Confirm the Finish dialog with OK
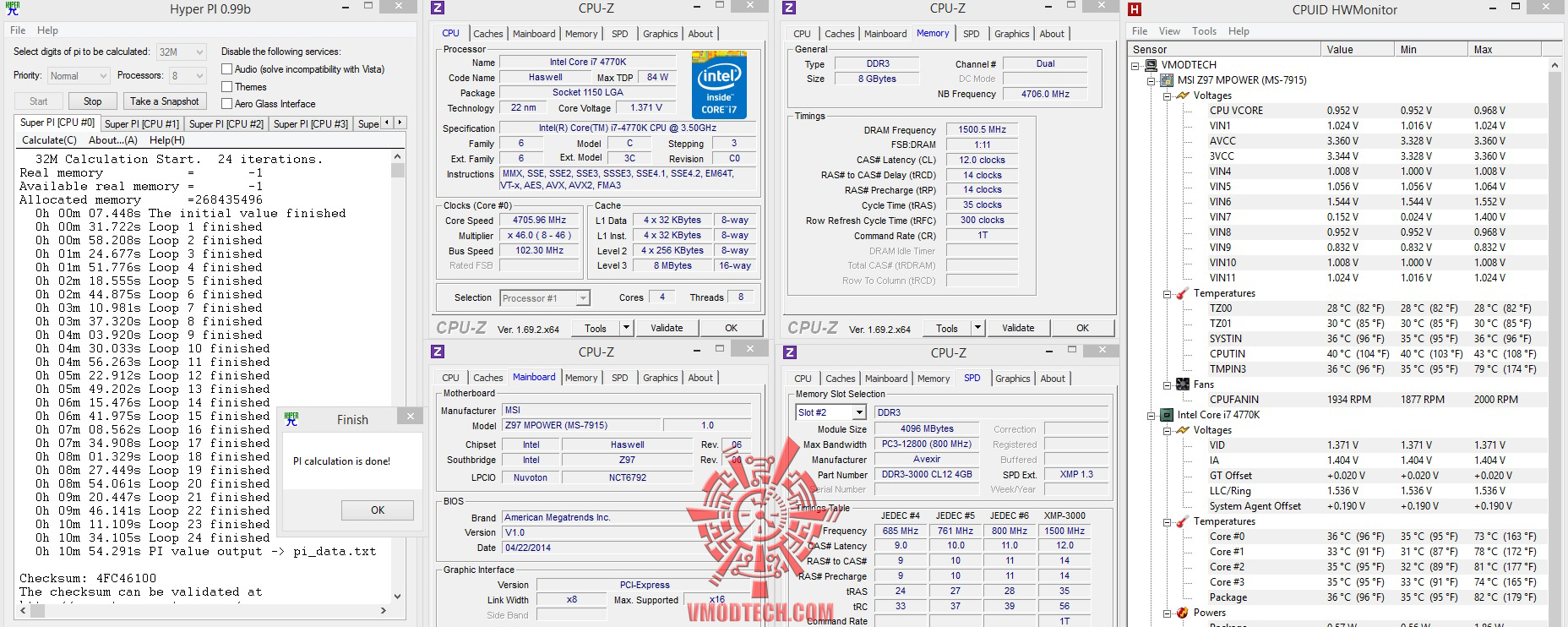 [x=378, y=510]
